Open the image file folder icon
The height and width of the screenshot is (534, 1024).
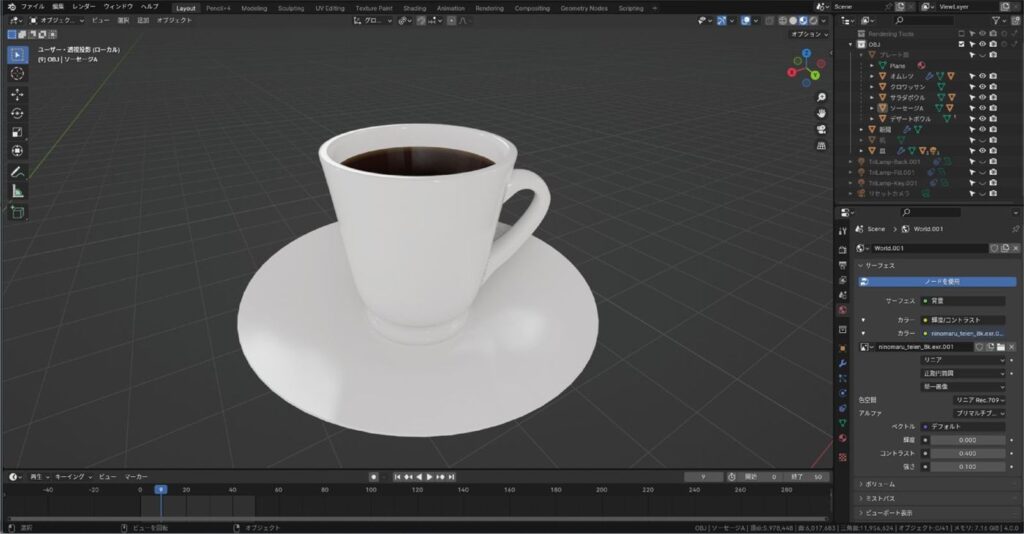click(x=1000, y=347)
